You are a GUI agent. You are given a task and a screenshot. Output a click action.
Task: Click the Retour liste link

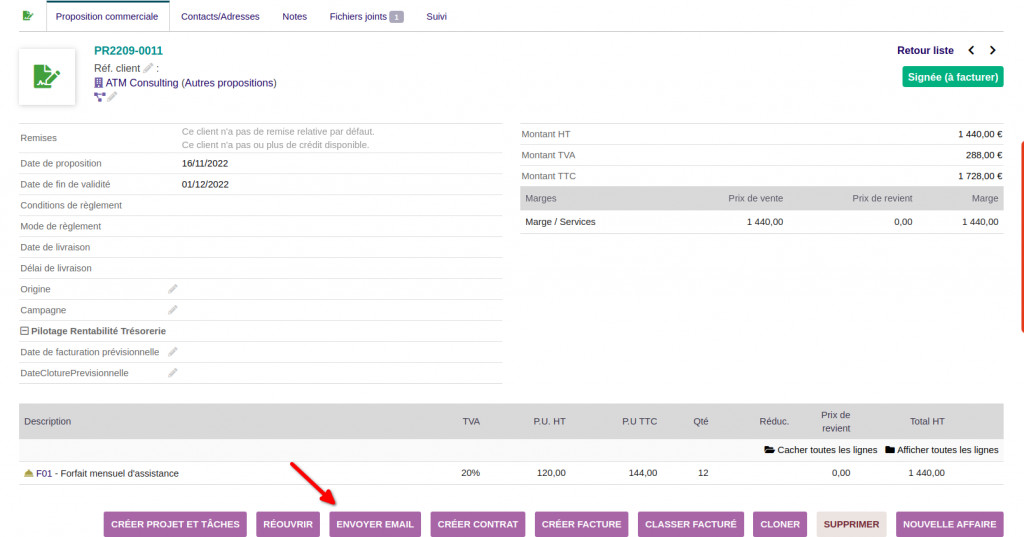click(925, 50)
